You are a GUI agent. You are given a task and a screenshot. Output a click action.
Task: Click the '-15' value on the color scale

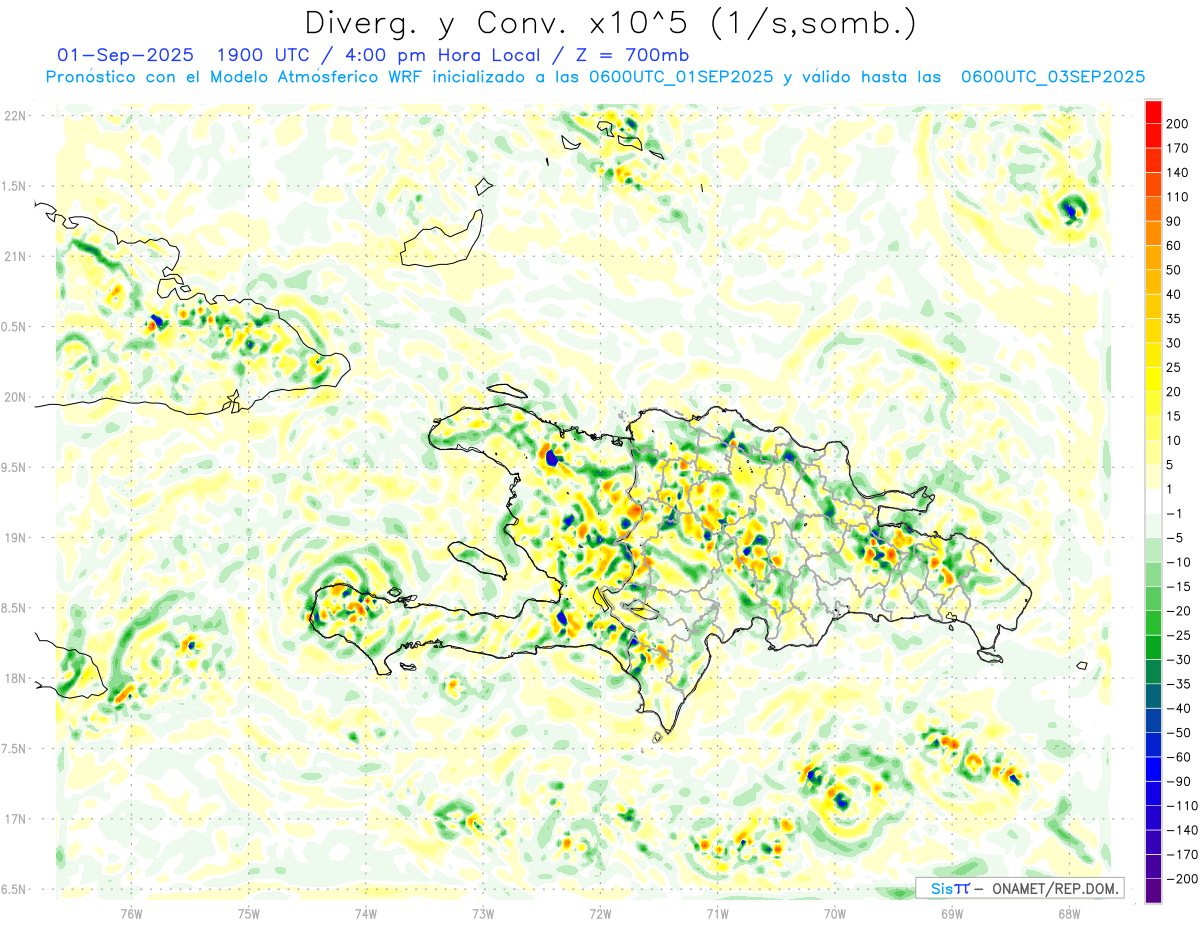1178,587
